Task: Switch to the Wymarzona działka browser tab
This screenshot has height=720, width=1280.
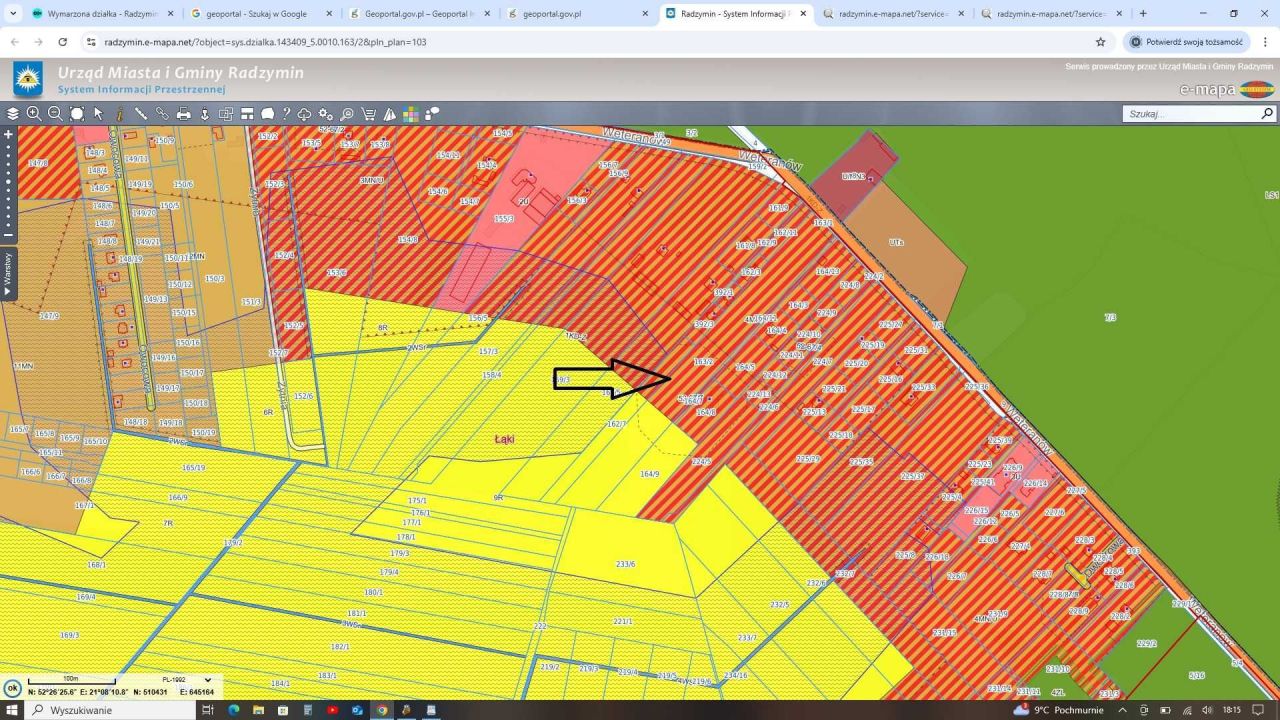Action: [x=100, y=14]
